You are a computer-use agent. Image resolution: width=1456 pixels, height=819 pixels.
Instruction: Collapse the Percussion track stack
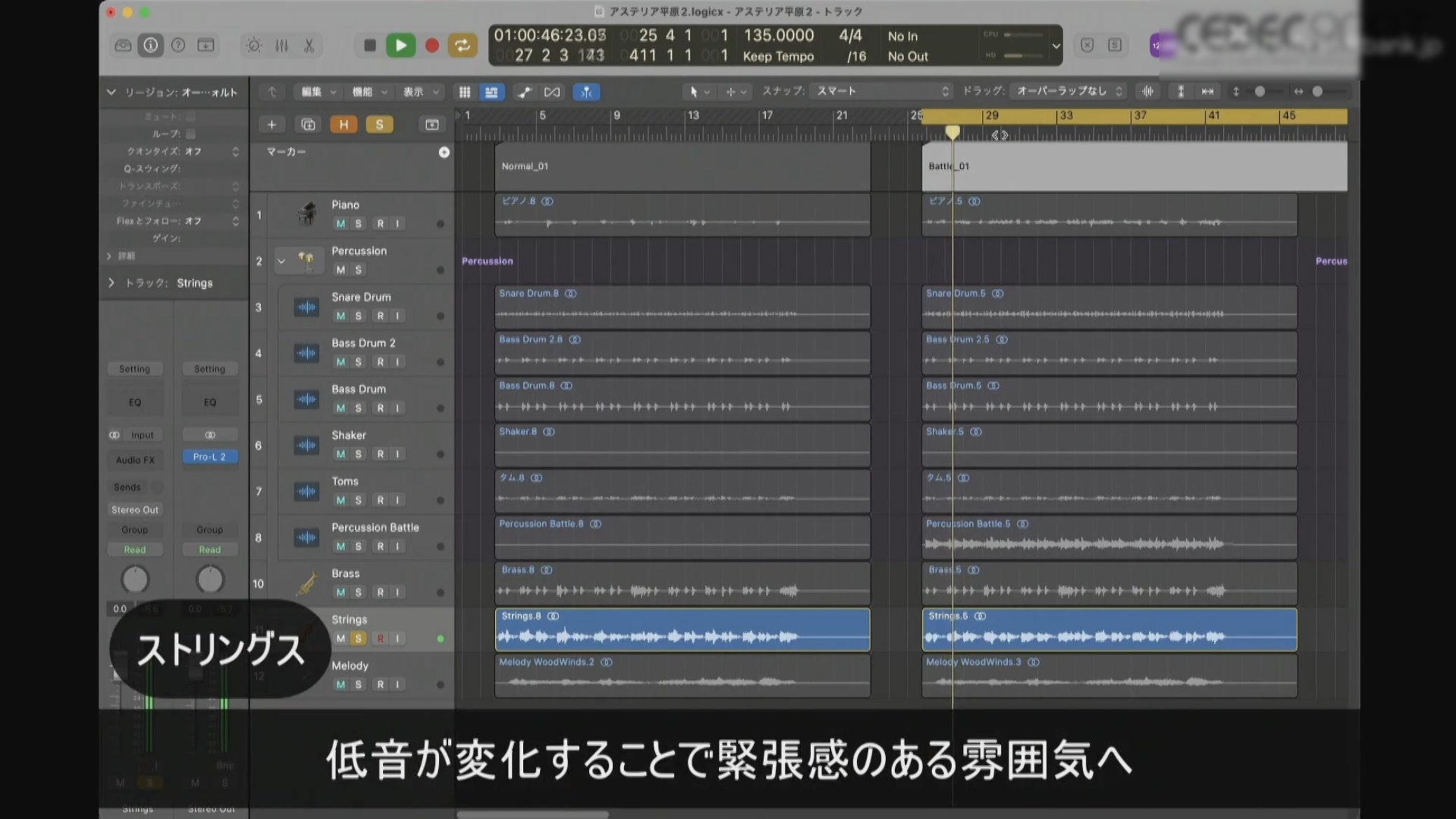pyautogui.click(x=281, y=261)
